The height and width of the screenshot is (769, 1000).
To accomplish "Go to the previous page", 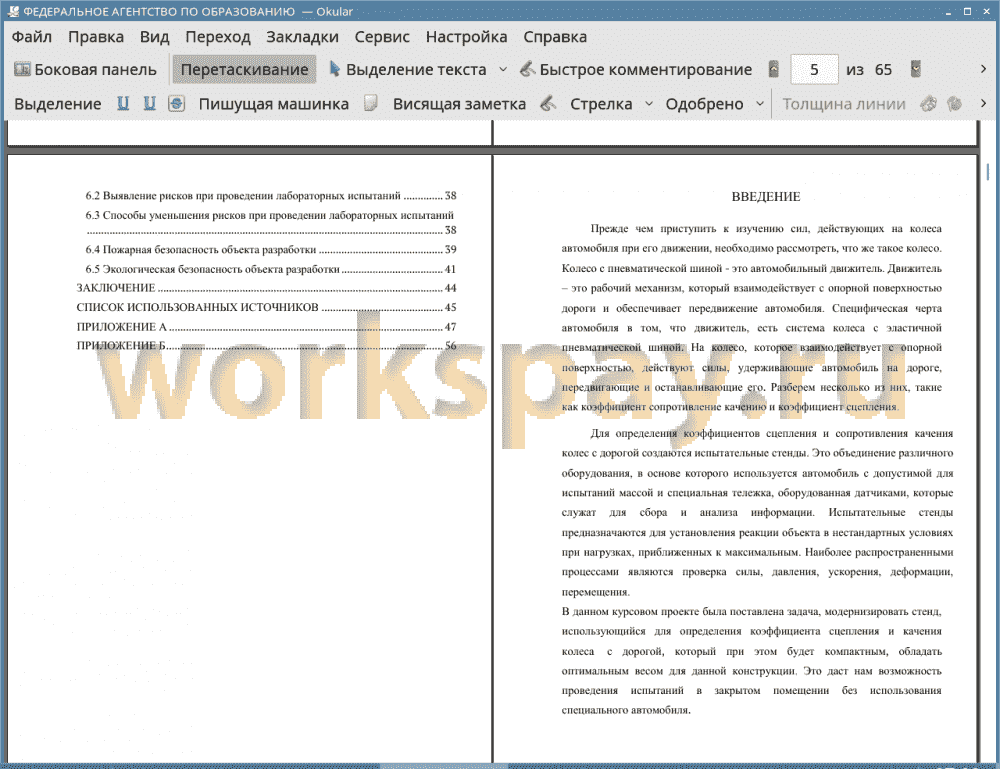I will [774, 69].
